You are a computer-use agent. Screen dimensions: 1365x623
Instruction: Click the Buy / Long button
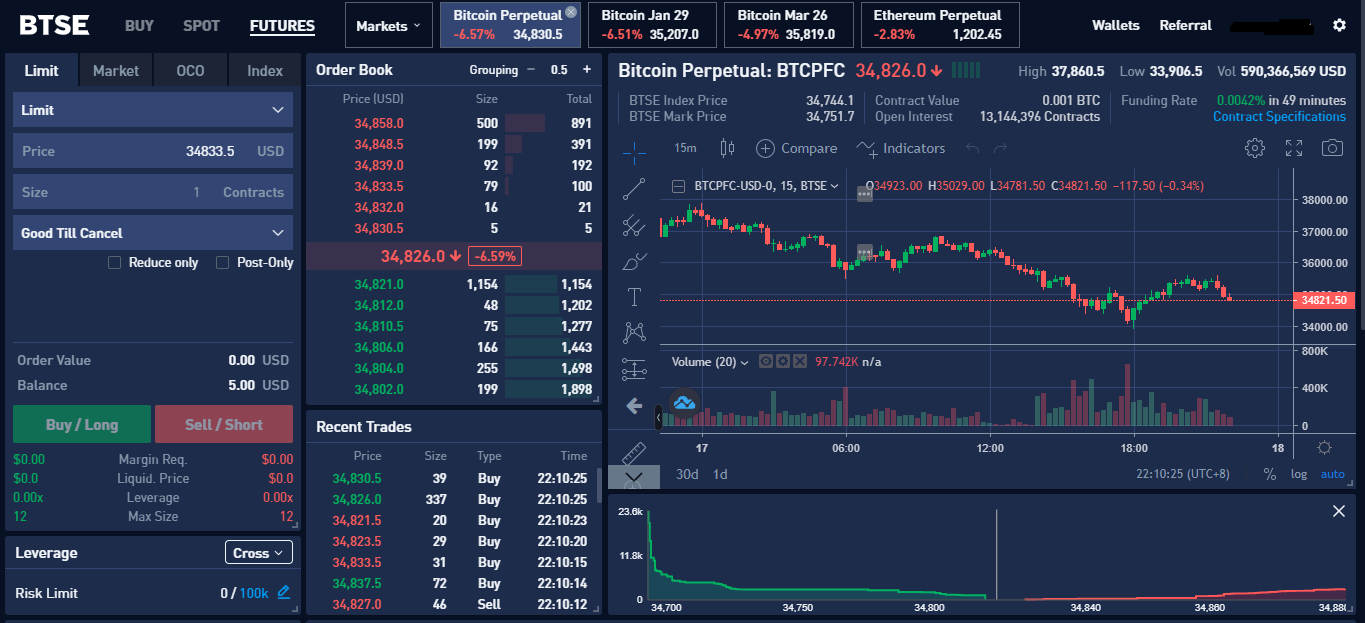pyautogui.click(x=82, y=424)
